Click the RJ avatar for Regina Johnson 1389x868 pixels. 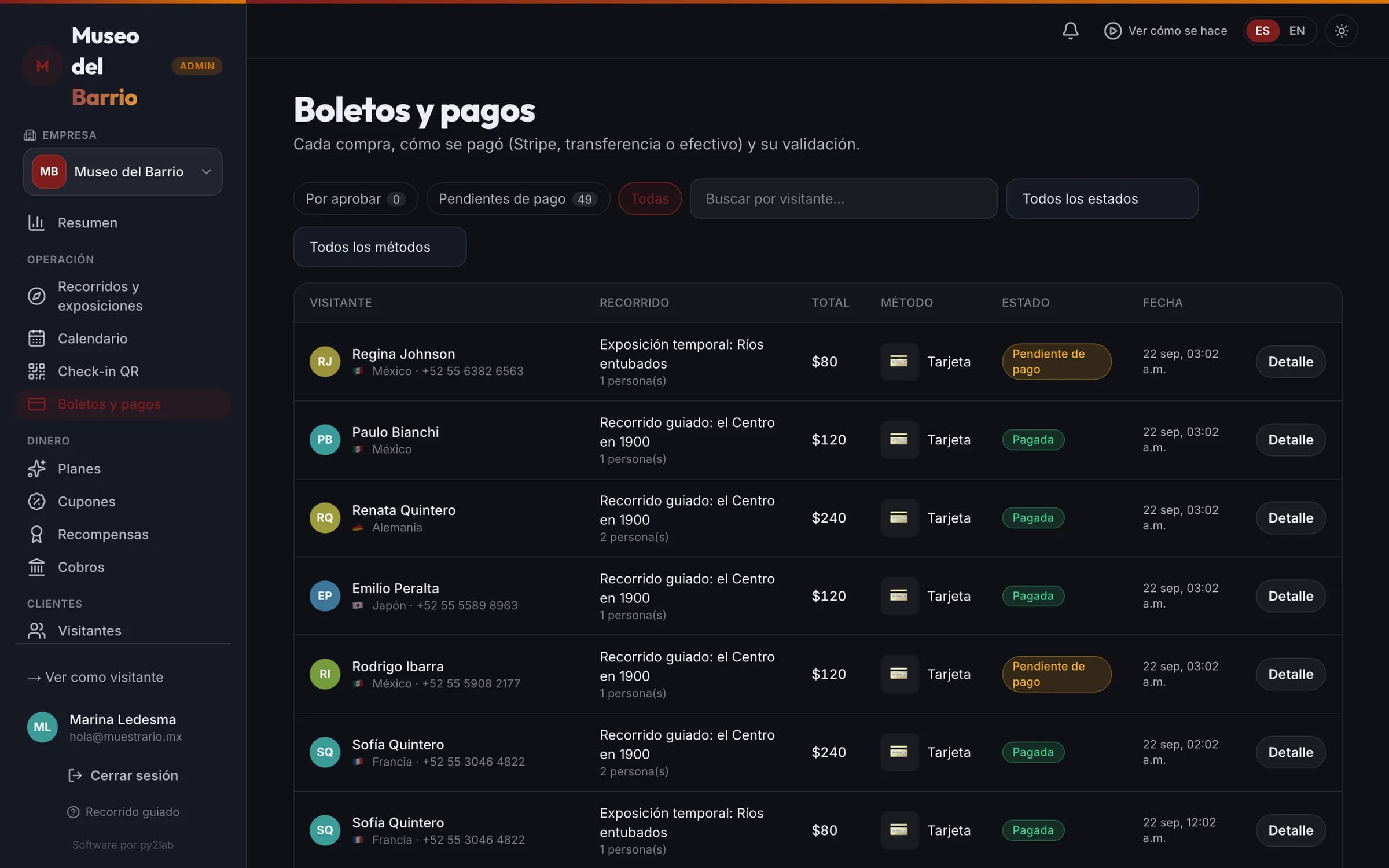(325, 362)
